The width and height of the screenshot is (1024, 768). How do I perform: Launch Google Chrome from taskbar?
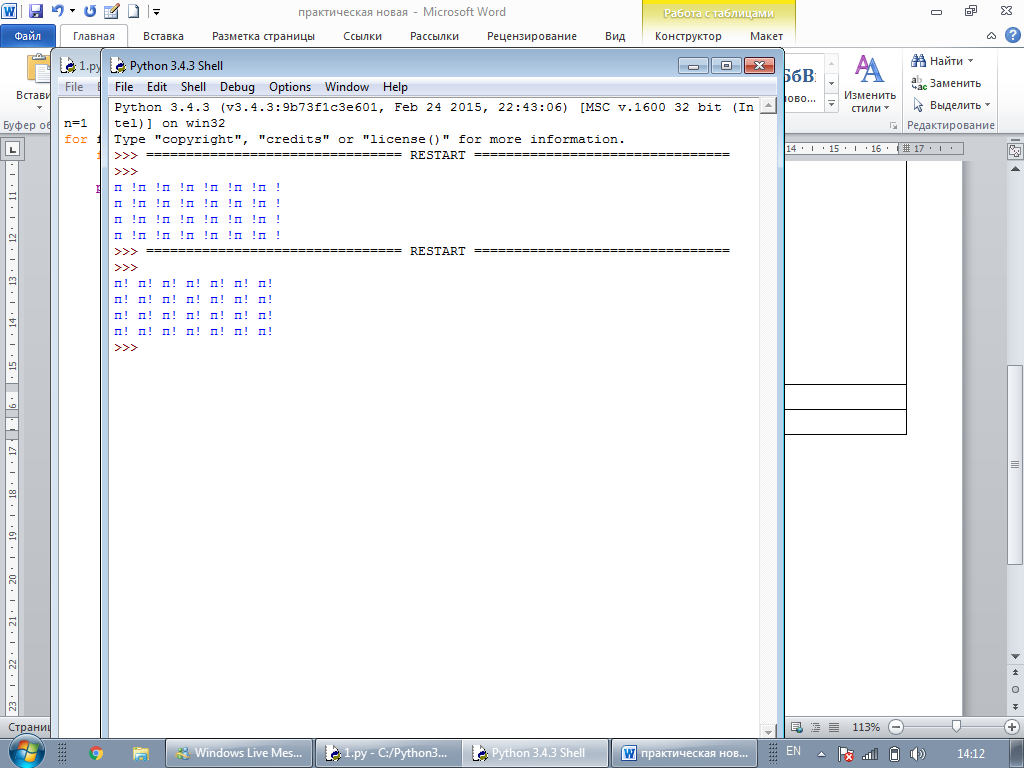(x=96, y=753)
